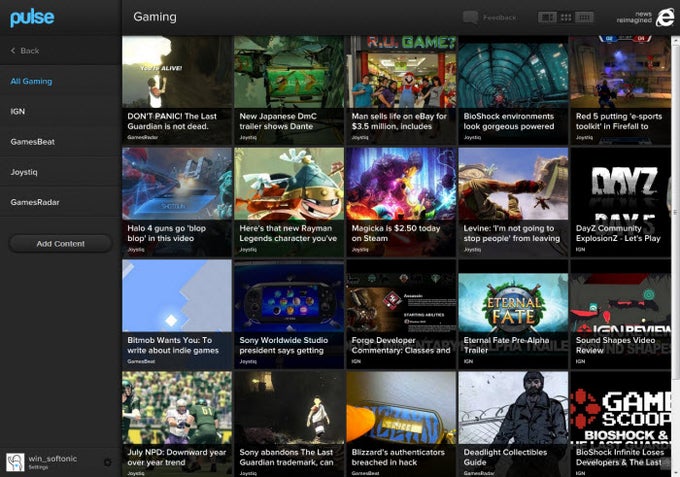680x477 pixels.
Task: Open BioShock Infinite Loses Developers article
Action: 621,424
